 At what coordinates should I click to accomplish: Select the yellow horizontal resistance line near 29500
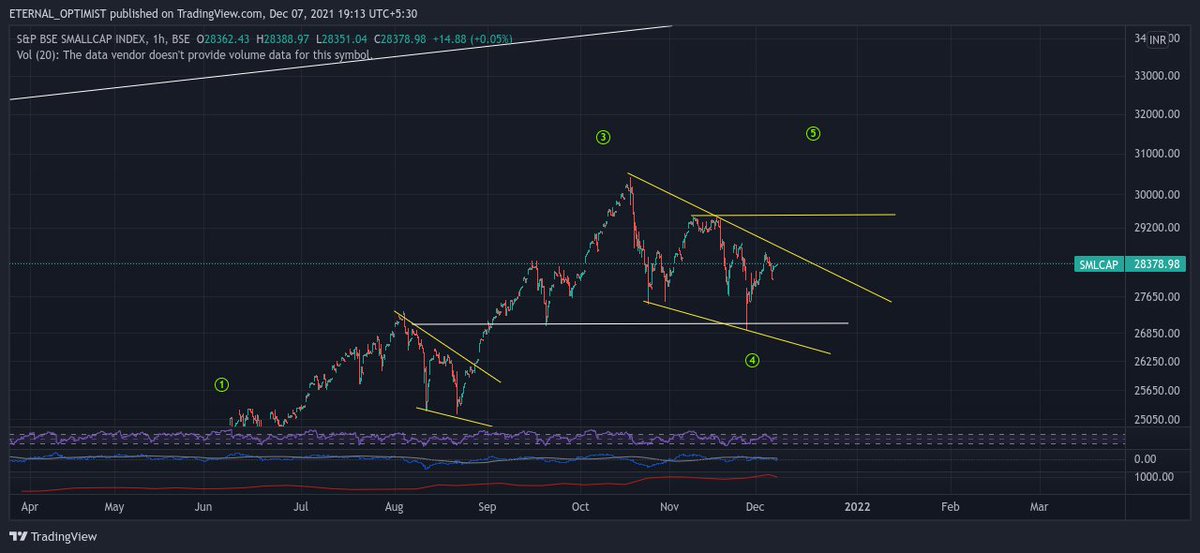click(x=793, y=215)
